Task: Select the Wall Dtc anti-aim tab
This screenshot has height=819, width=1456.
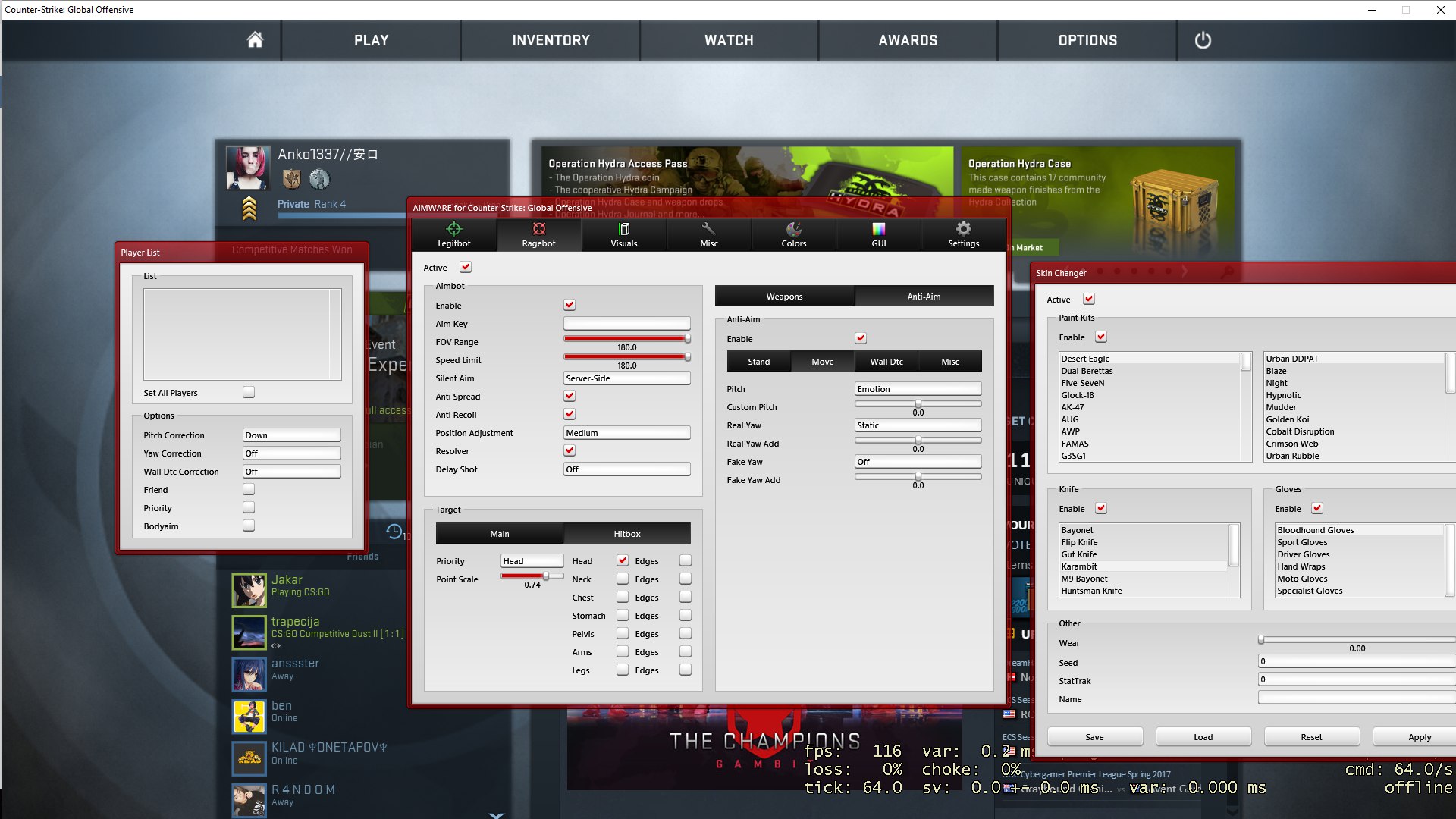Action: [x=886, y=362]
